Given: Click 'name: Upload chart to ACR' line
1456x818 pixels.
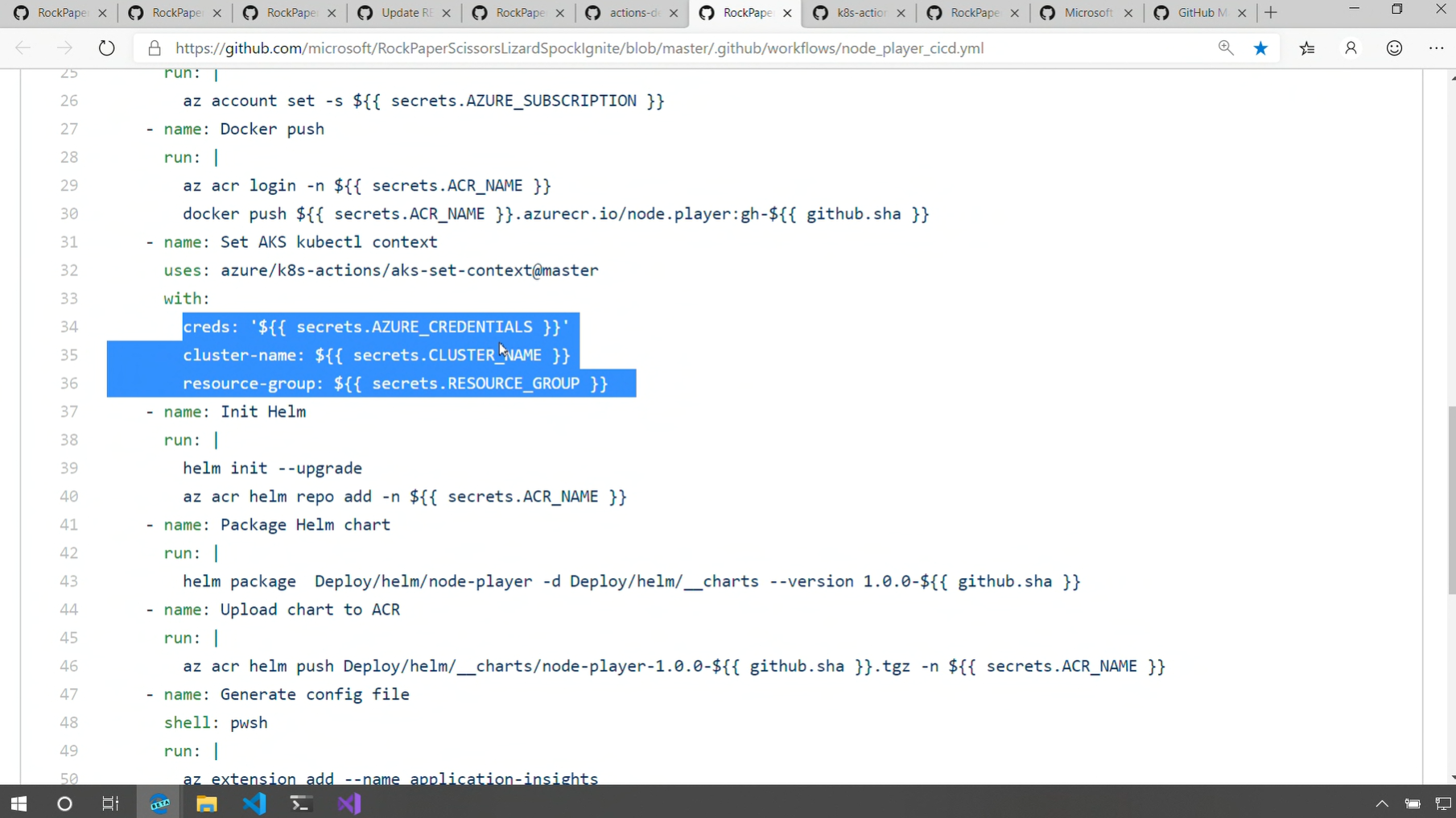Looking at the screenshot, I should 273,609.
